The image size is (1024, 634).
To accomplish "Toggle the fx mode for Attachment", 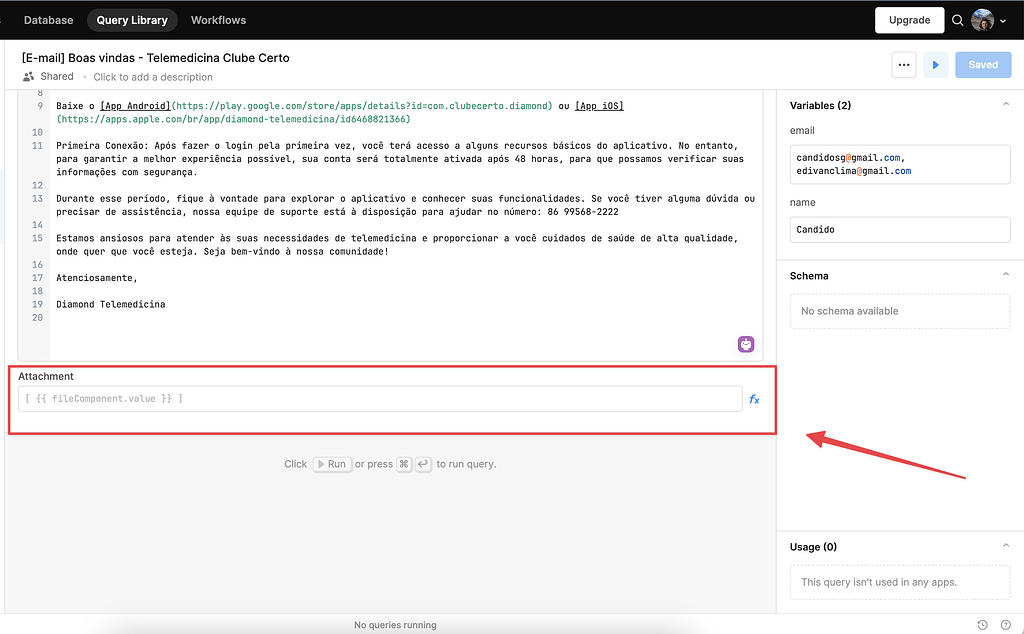I will pos(754,399).
